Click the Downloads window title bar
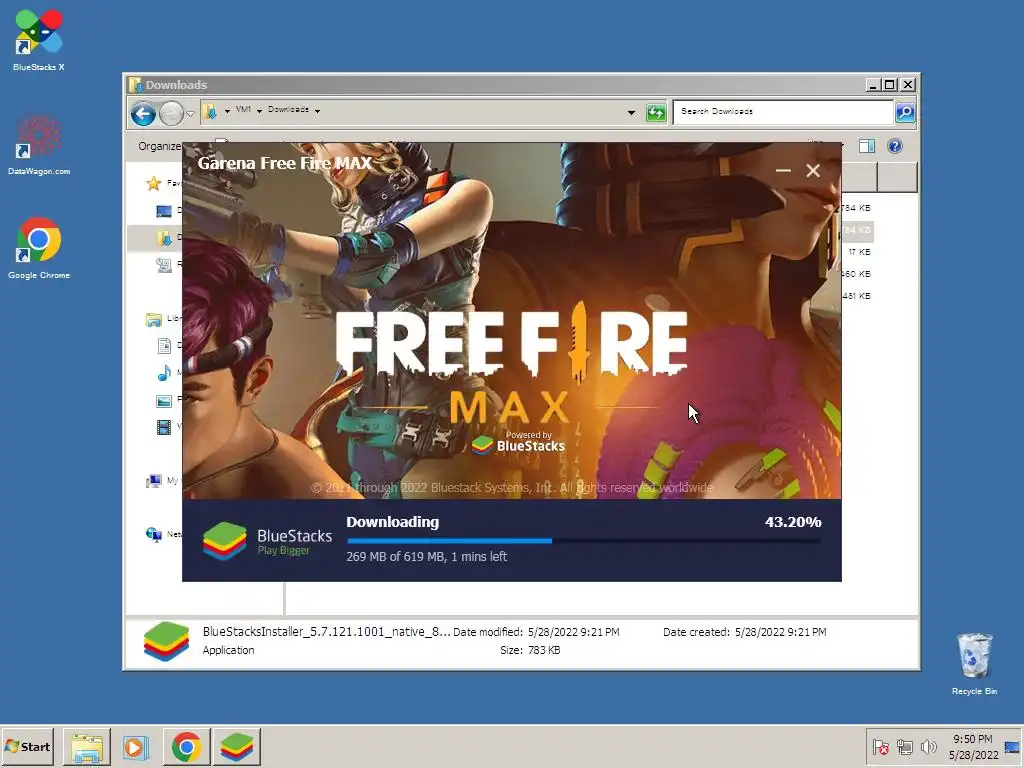This screenshot has width=1024, height=768. click(x=496, y=85)
